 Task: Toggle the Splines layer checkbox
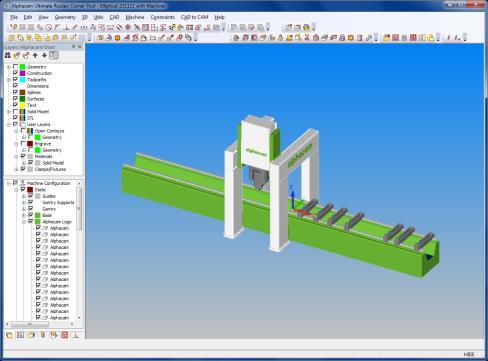[15, 92]
